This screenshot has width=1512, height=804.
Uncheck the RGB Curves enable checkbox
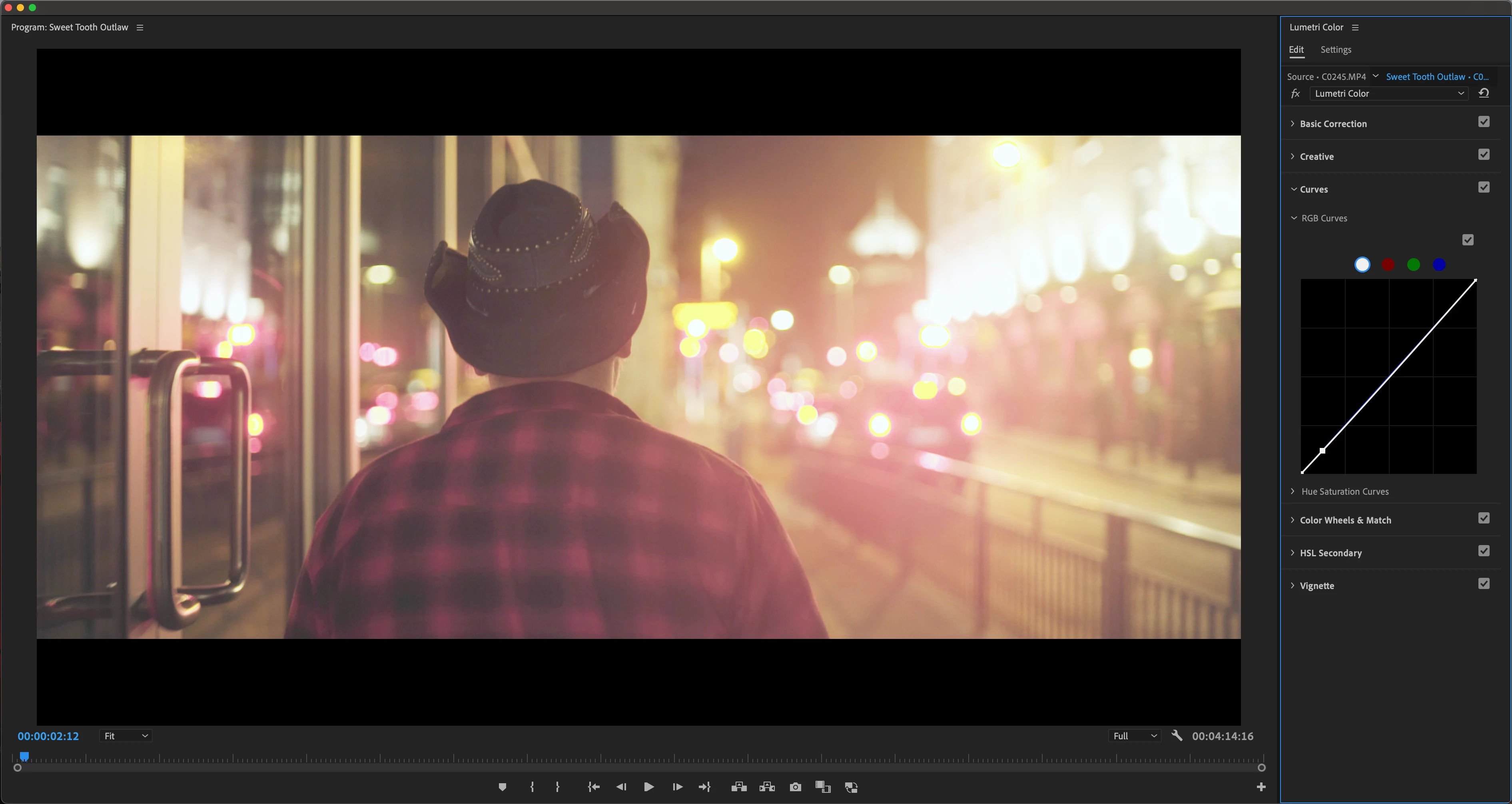coord(1467,240)
